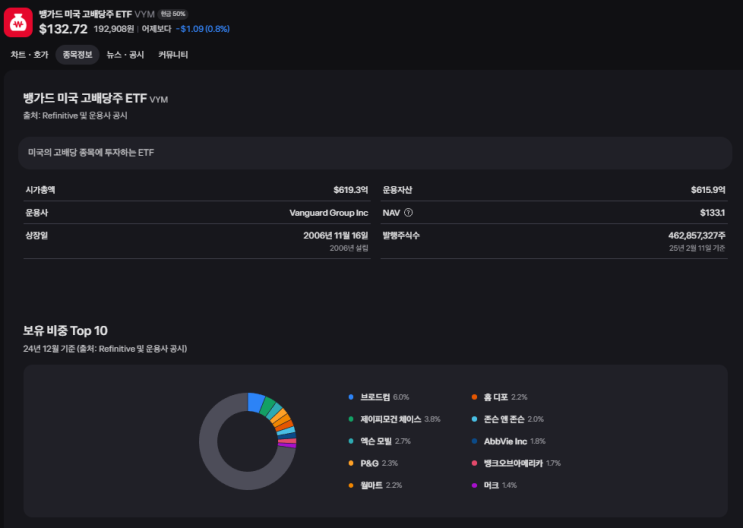Click the light blue dot next to 존슨 앤 존슨
The image size is (743, 528).
pyautogui.click(x=474, y=419)
